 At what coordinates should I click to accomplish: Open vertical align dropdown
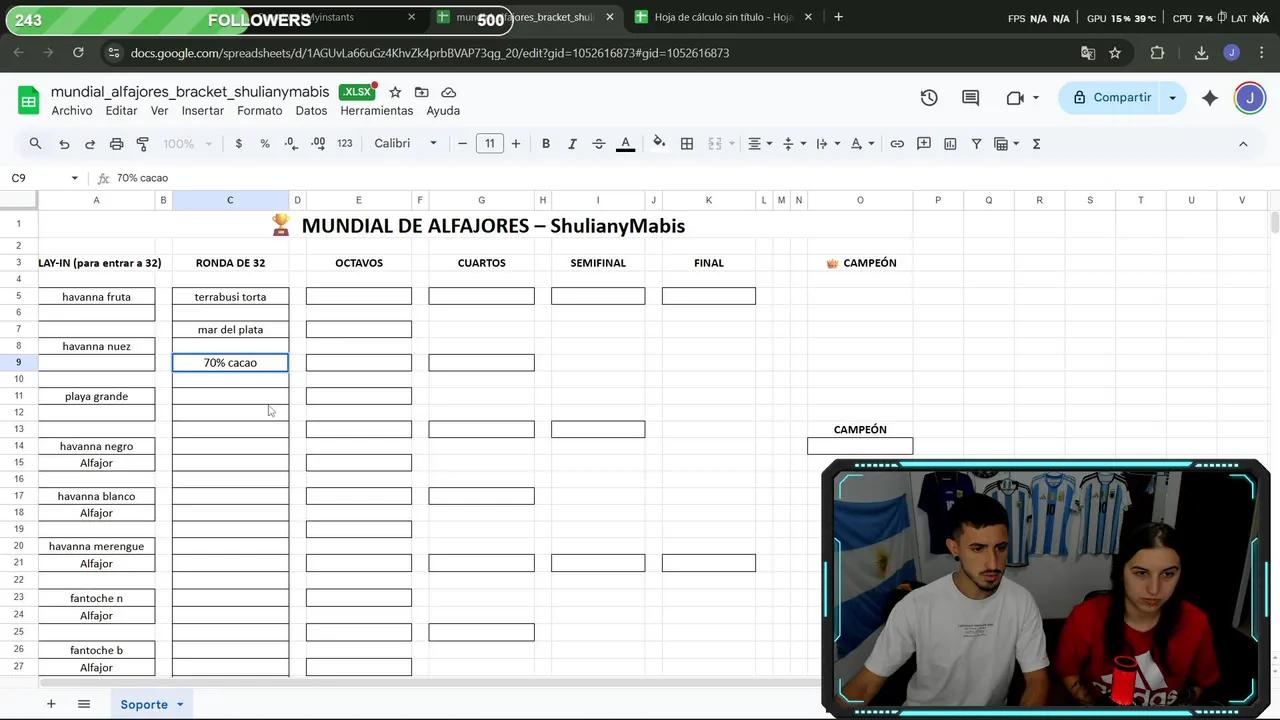click(x=794, y=144)
